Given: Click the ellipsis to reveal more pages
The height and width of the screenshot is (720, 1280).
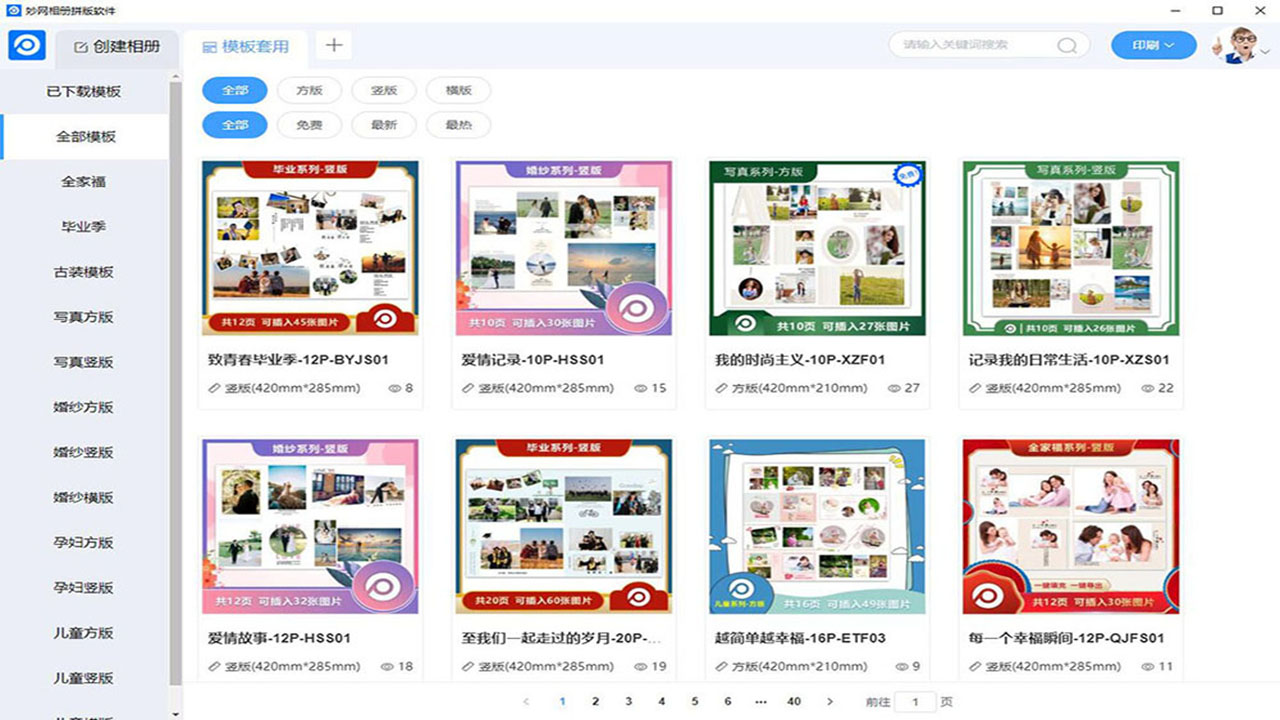Looking at the screenshot, I should coord(761,701).
